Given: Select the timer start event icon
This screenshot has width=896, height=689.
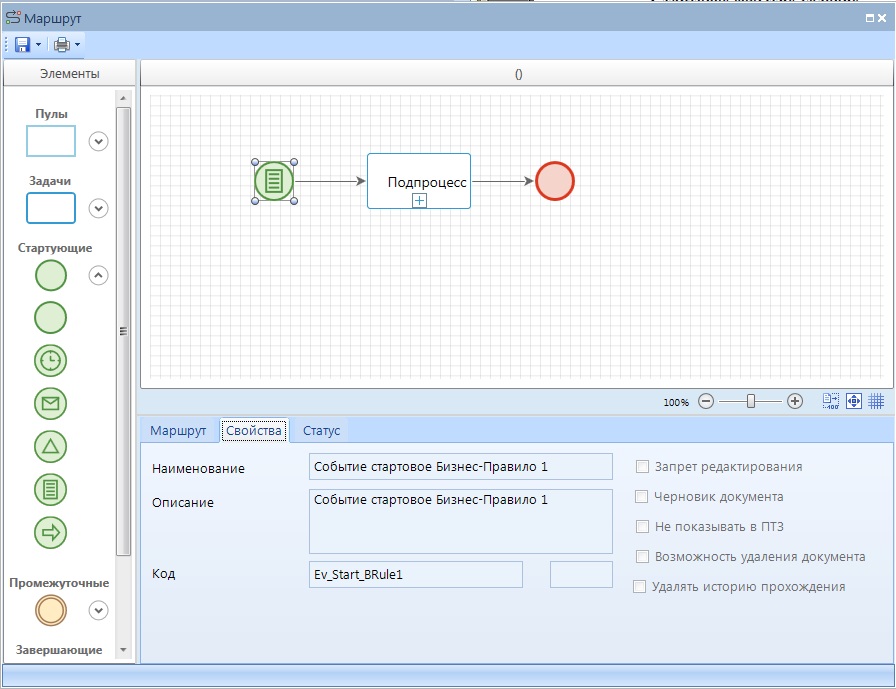Looking at the screenshot, I should [x=51, y=360].
